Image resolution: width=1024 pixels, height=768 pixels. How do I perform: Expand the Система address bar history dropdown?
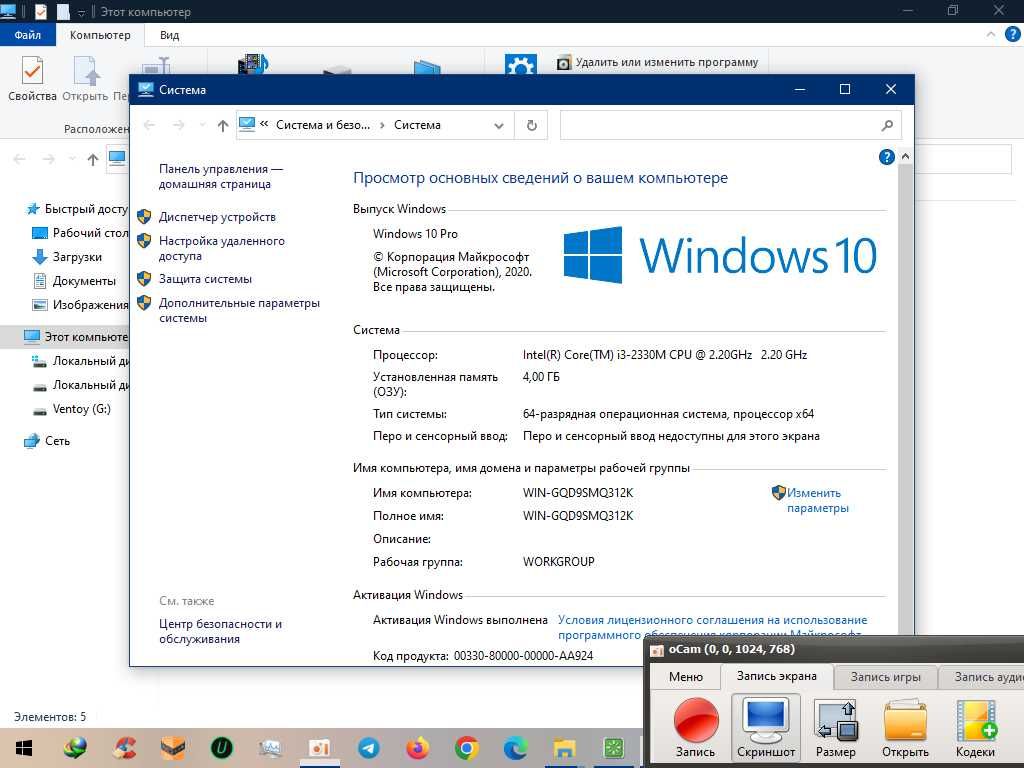click(x=499, y=125)
